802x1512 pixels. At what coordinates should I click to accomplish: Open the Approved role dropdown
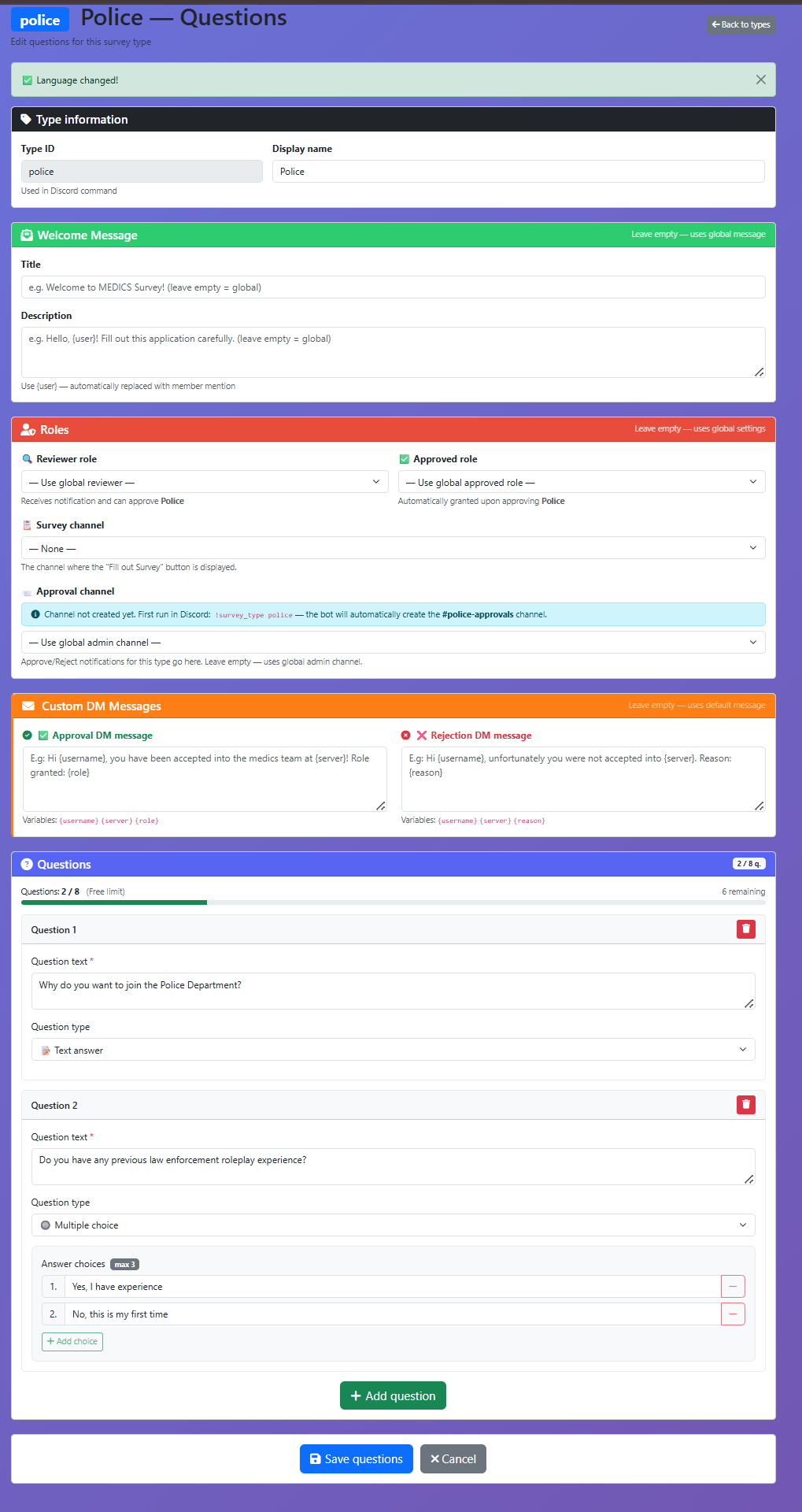click(x=581, y=482)
